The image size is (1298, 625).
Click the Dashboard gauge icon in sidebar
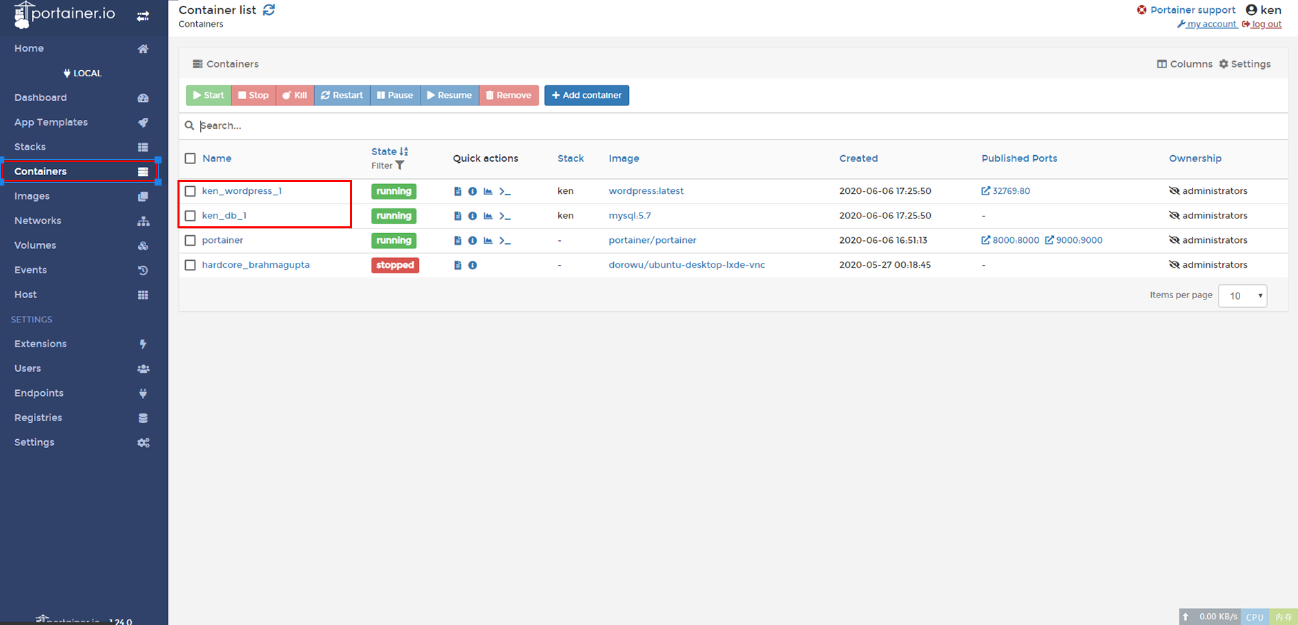pyautogui.click(x=143, y=98)
